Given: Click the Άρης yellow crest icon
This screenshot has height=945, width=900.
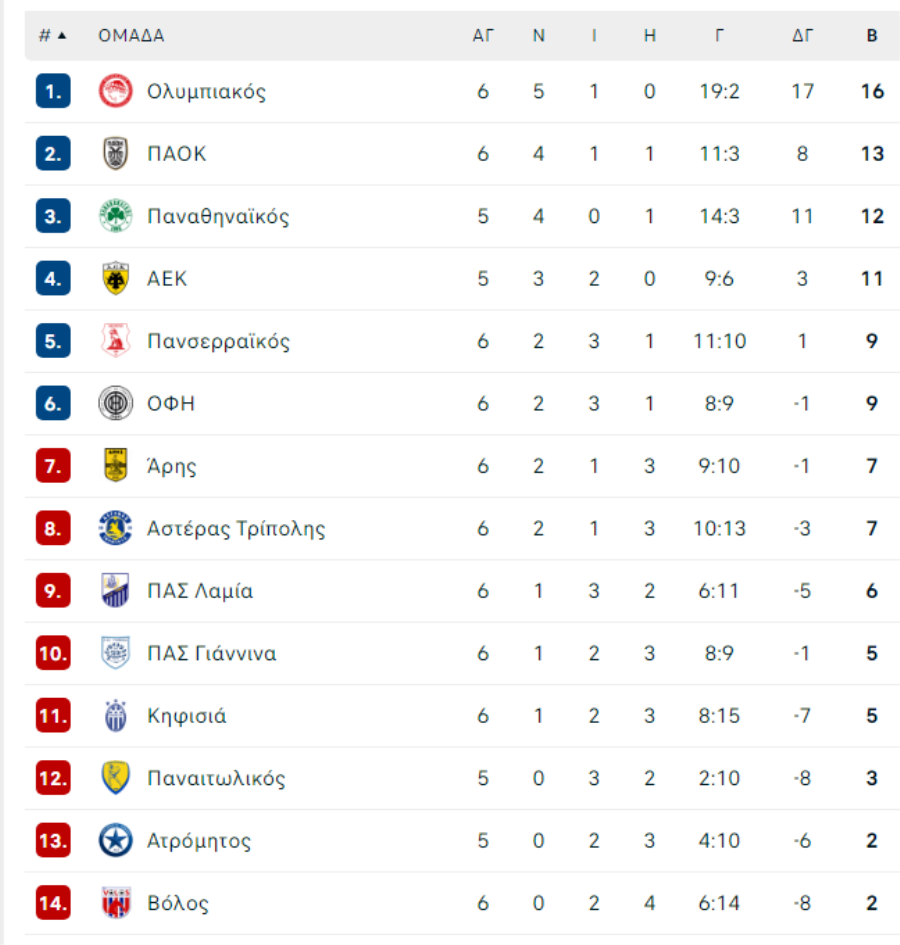Looking at the screenshot, I should (116, 466).
